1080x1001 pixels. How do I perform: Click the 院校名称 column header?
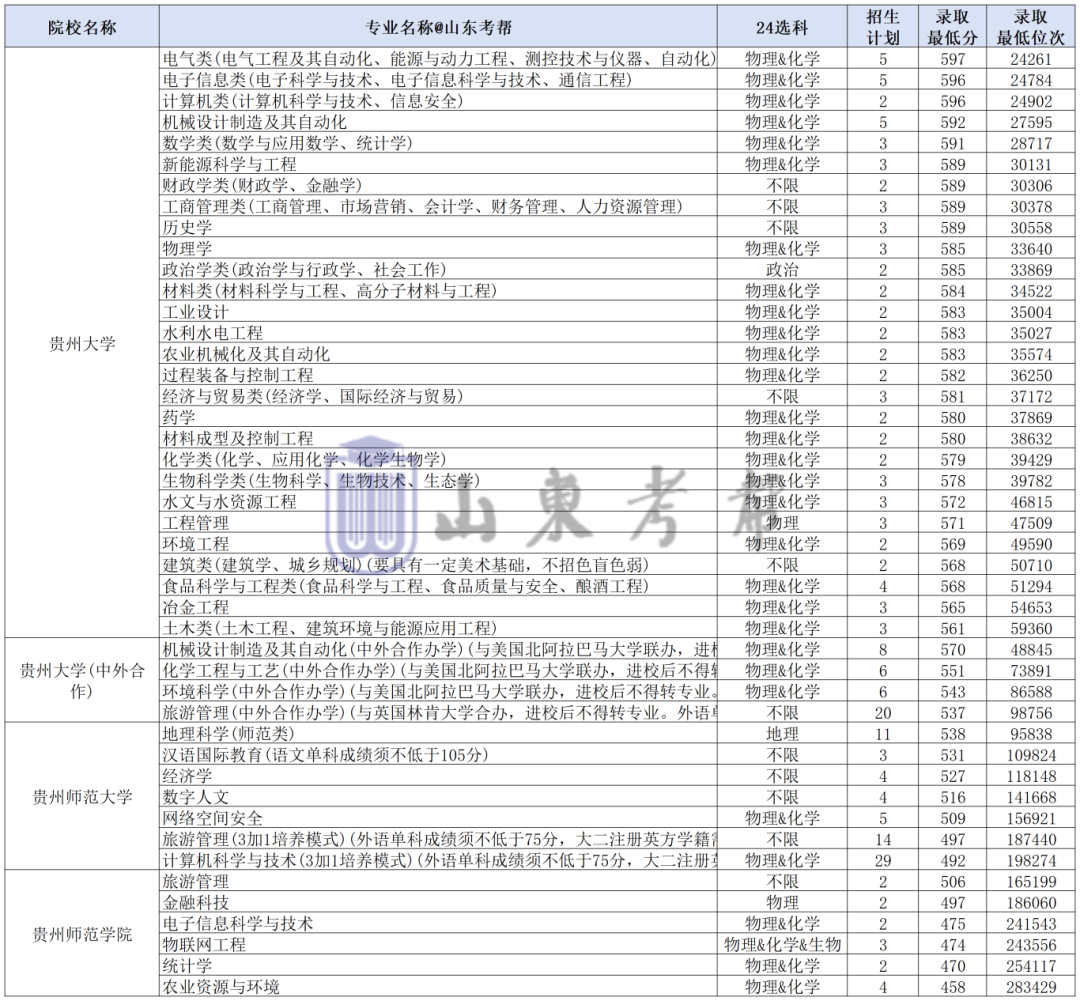82,28
